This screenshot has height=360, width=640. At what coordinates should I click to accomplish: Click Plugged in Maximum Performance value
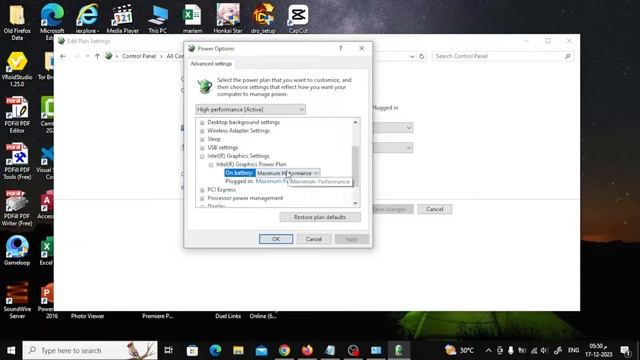pyautogui.click(x=272, y=181)
